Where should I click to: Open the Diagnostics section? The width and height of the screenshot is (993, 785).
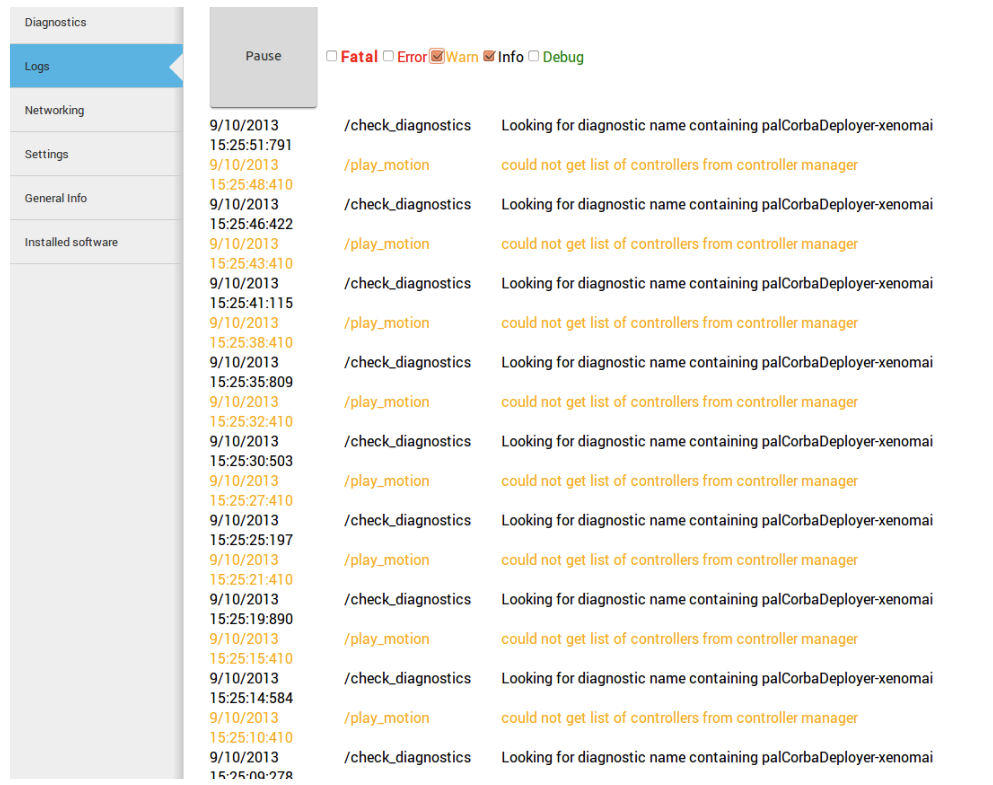[96, 22]
